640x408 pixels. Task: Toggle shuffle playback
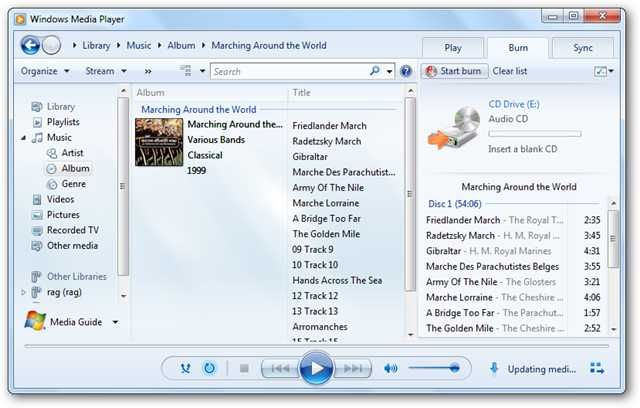coord(186,368)
